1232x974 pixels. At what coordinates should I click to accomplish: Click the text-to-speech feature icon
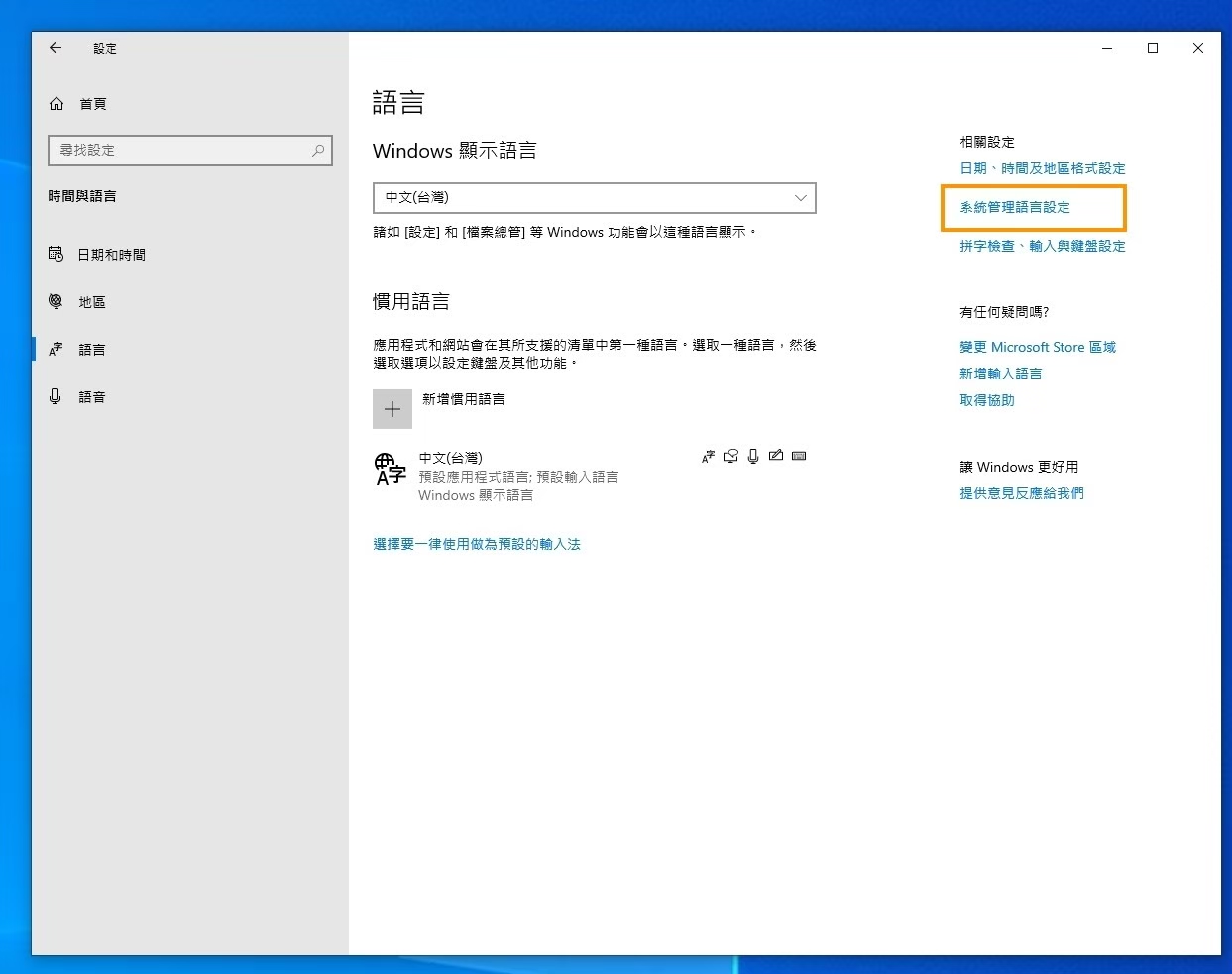click(730, 457)
